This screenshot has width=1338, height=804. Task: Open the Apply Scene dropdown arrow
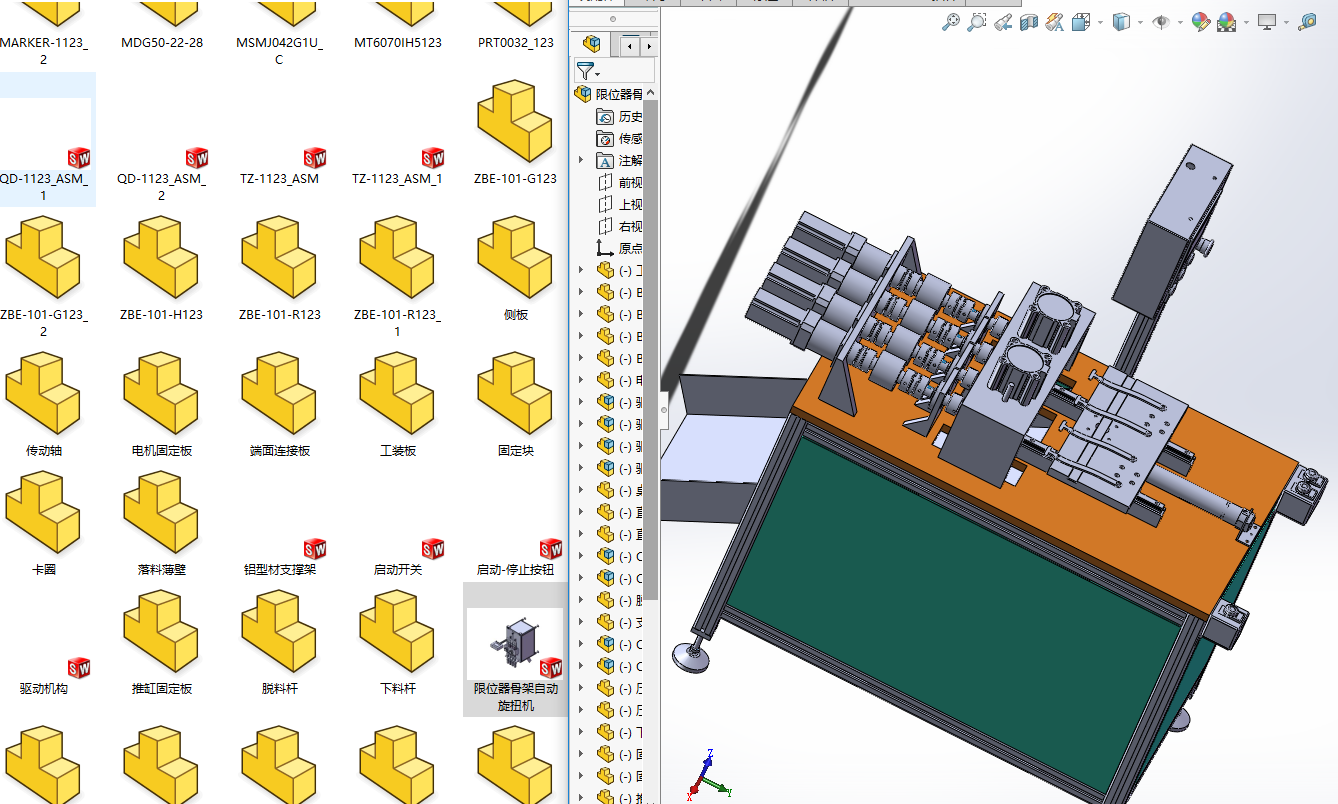click(1246, 22)
